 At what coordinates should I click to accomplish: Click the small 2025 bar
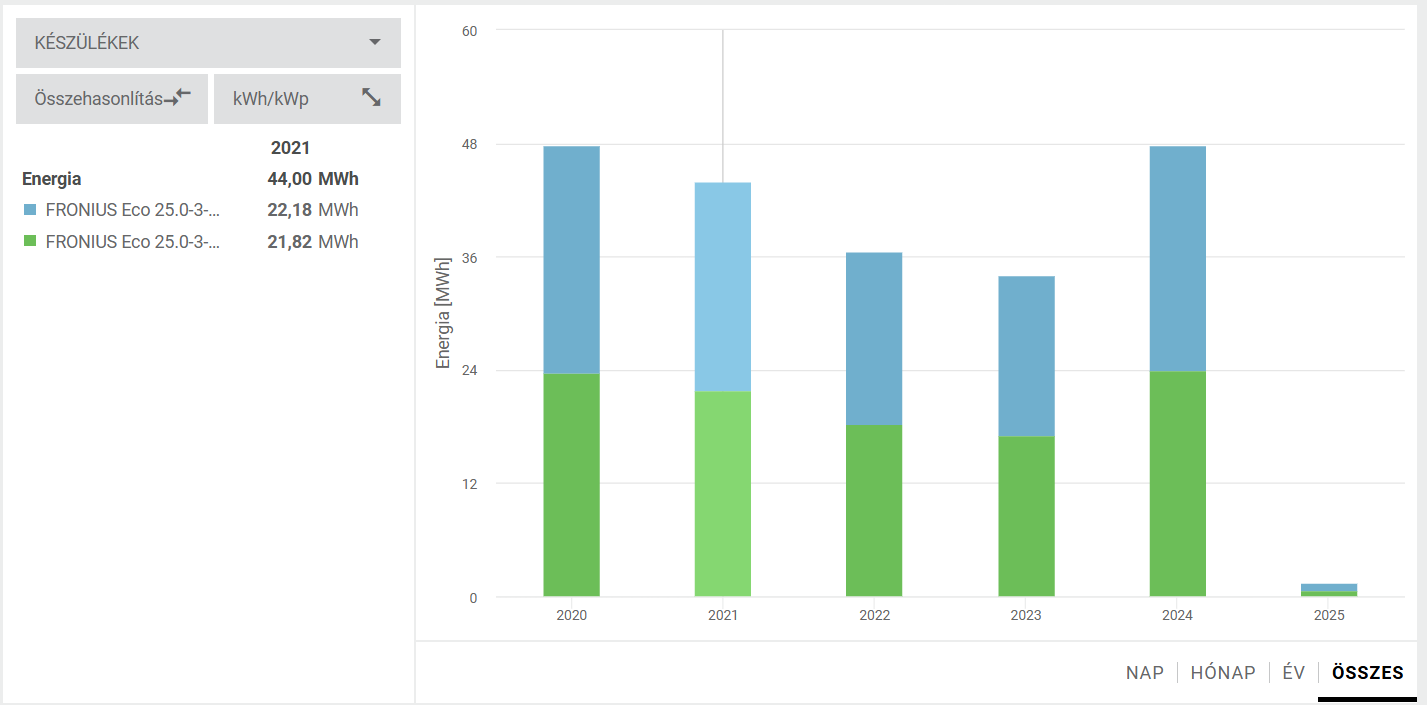click(x=1329, y=589)
